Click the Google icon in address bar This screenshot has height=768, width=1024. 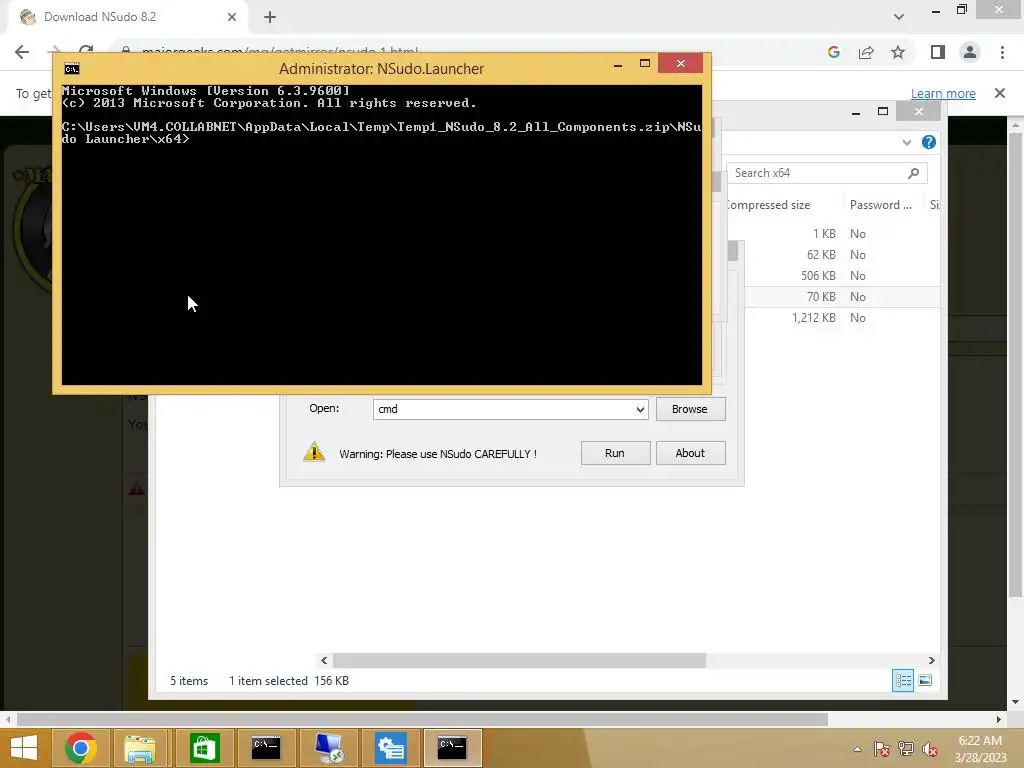[x=833, y=52]
